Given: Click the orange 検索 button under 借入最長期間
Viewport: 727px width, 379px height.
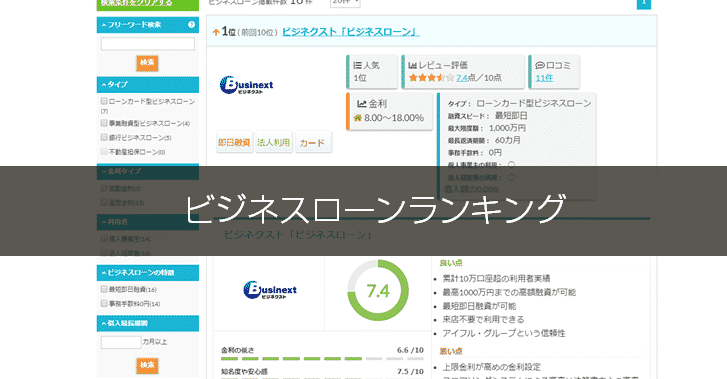Looking at the screenshot, I should (x=147, y=366).
